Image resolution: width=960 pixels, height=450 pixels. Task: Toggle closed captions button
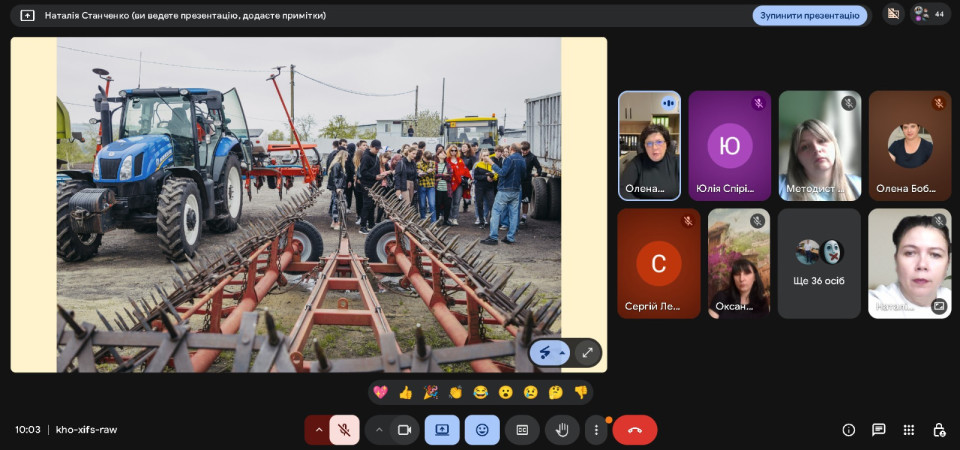tap(522, 430)
